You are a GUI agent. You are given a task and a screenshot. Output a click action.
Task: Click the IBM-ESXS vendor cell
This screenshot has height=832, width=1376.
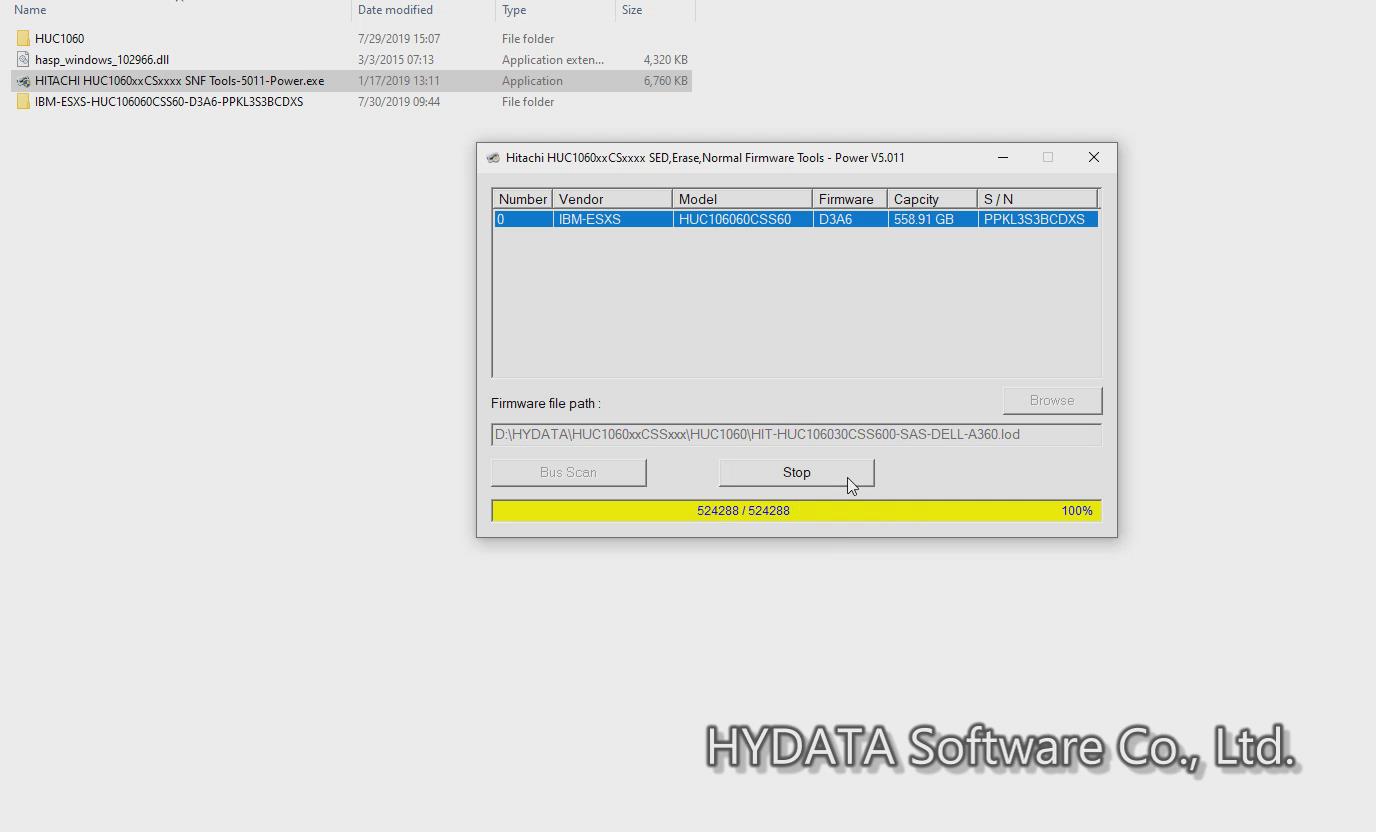[x=612, y=219]
